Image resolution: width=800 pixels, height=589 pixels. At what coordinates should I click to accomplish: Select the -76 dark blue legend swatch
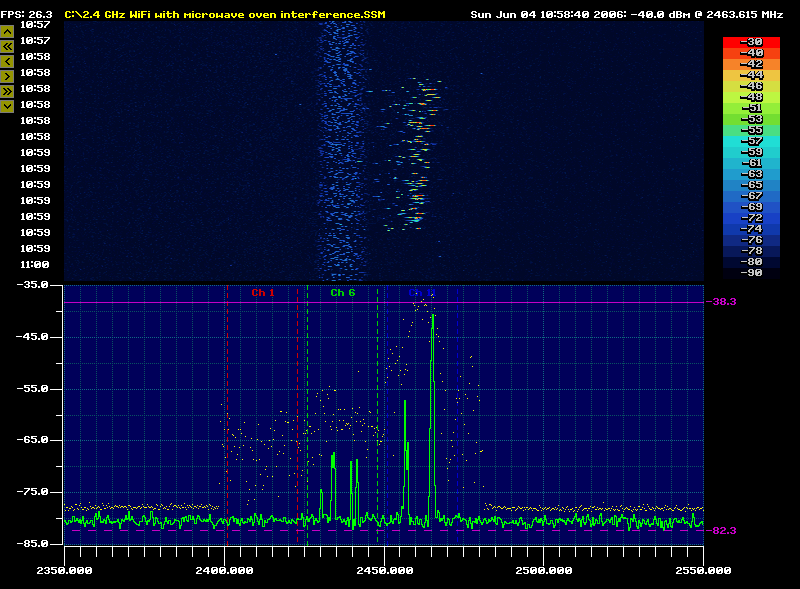pos(751,240)
